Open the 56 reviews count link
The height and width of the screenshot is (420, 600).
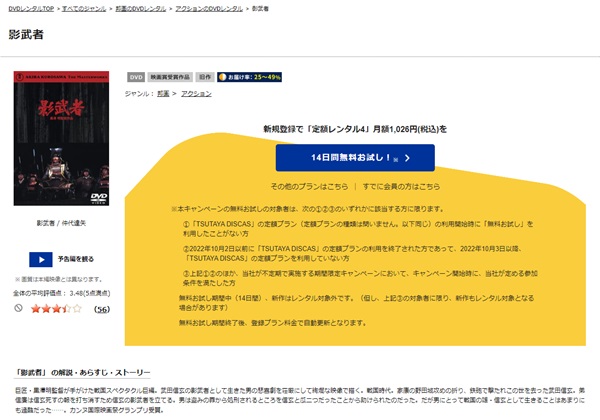[x=101, y=310]
